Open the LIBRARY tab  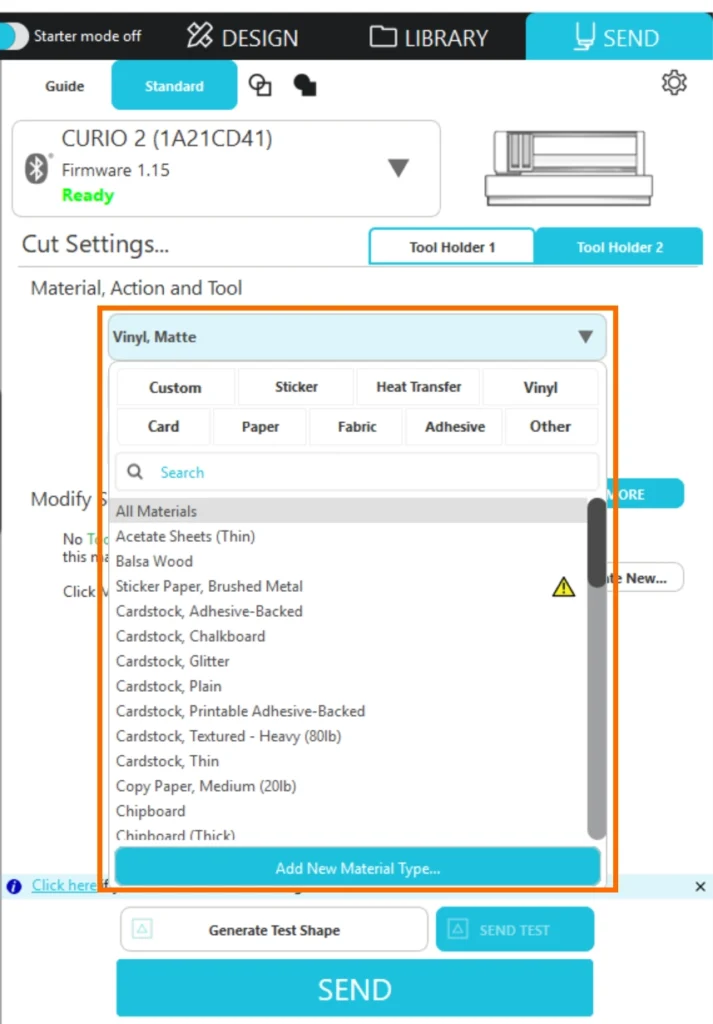429,38
